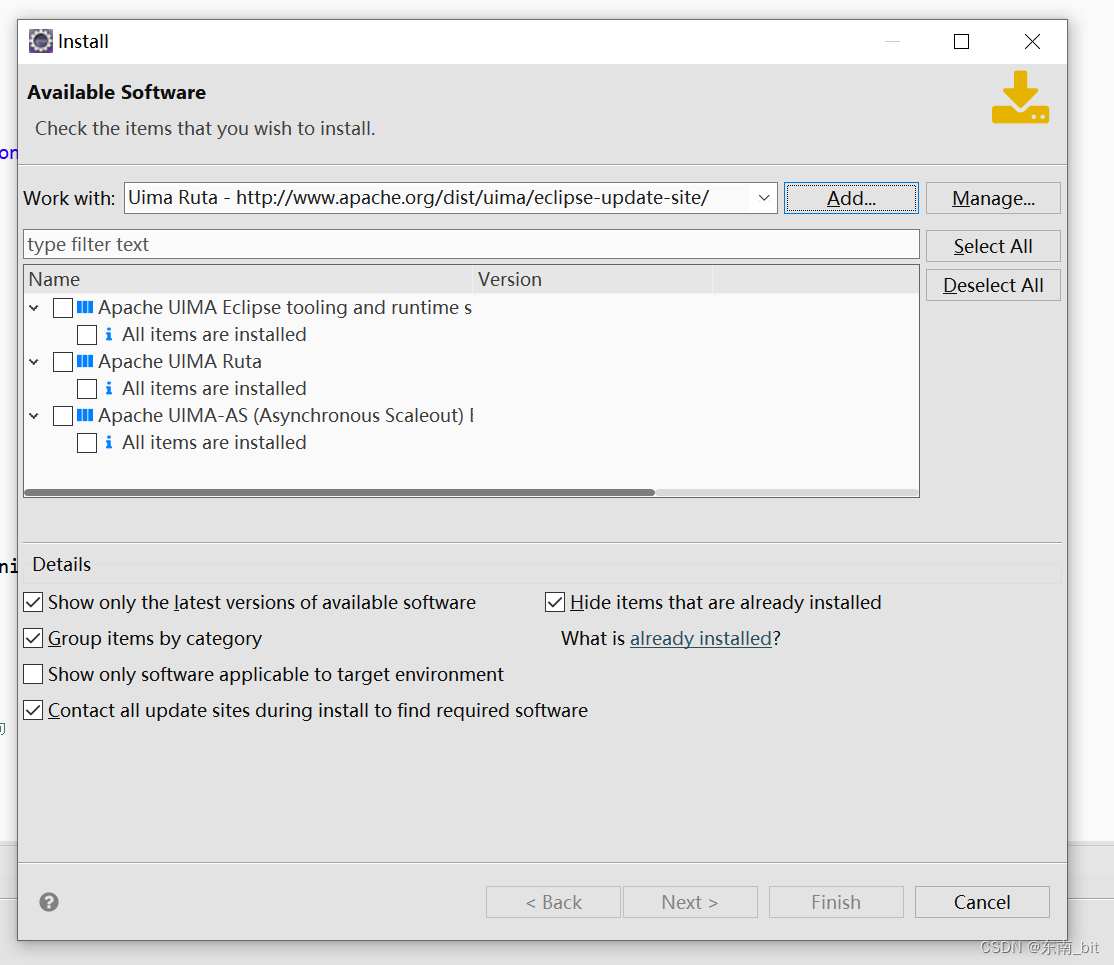This screenshot has height=965, width=1114.
Task: Collapse Apache UIMA Eclipse tooling category
Action: point(34,308)
